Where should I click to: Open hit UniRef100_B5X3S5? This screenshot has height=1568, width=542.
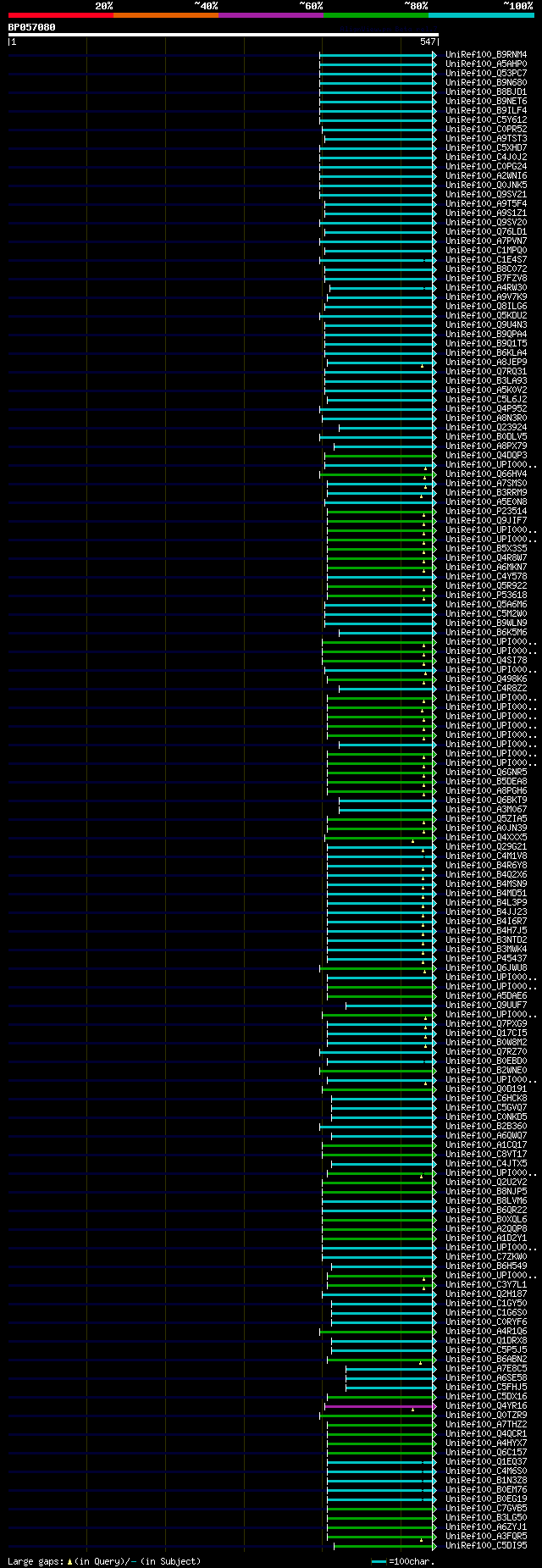(486, 548)
